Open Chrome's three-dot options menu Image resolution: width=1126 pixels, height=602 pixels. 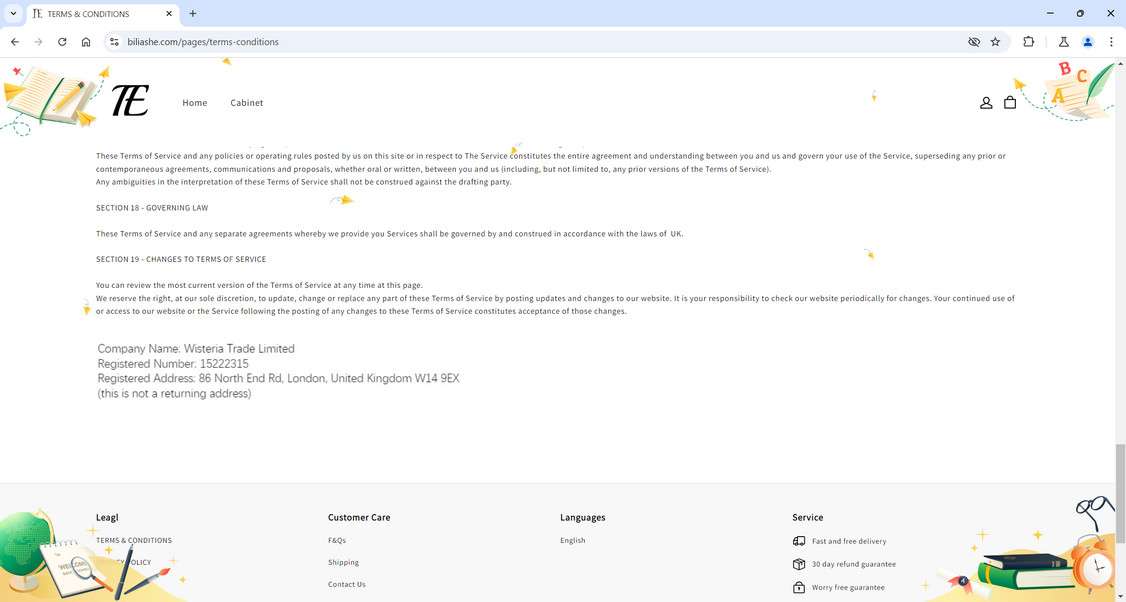point(1111,42)
